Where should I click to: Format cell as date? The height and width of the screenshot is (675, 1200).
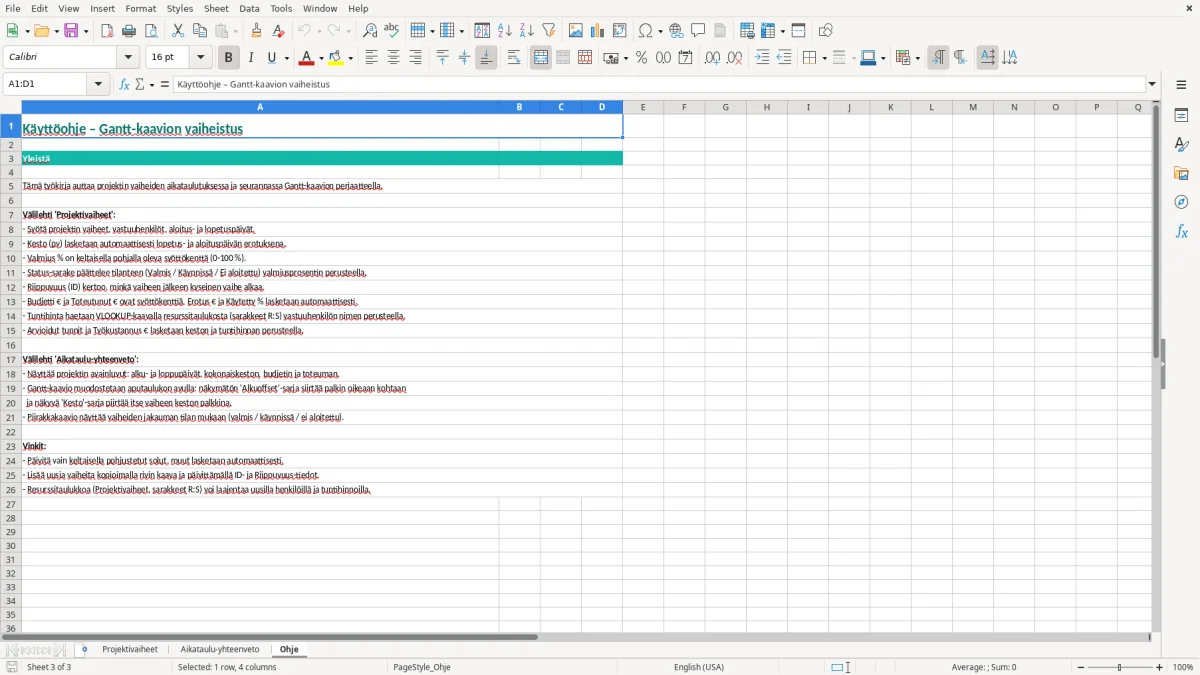coord(685,58)
